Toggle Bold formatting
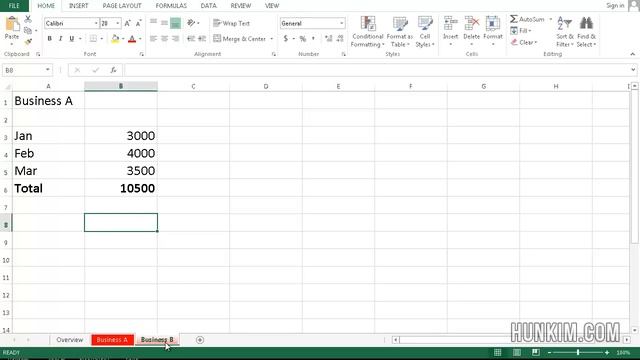The width and height of the screenshot is (640, 360). (x=49, y=39)
